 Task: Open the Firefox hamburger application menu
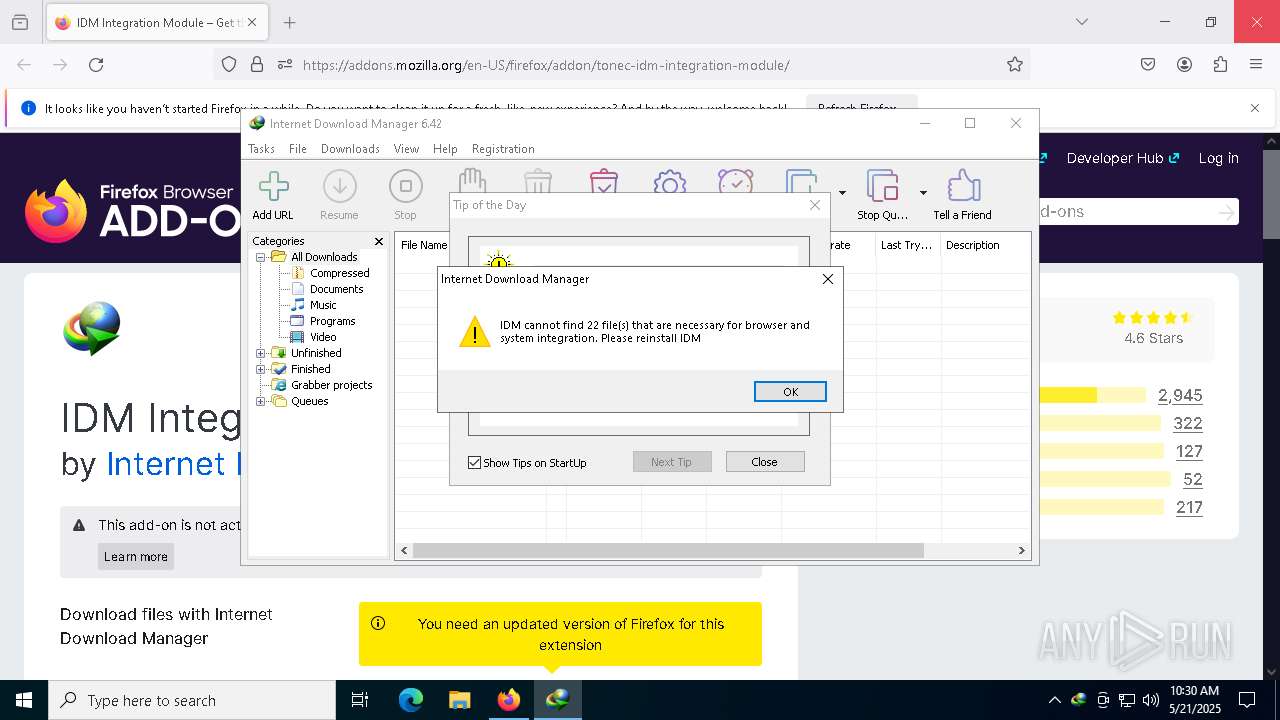[x=1256, y=65]
